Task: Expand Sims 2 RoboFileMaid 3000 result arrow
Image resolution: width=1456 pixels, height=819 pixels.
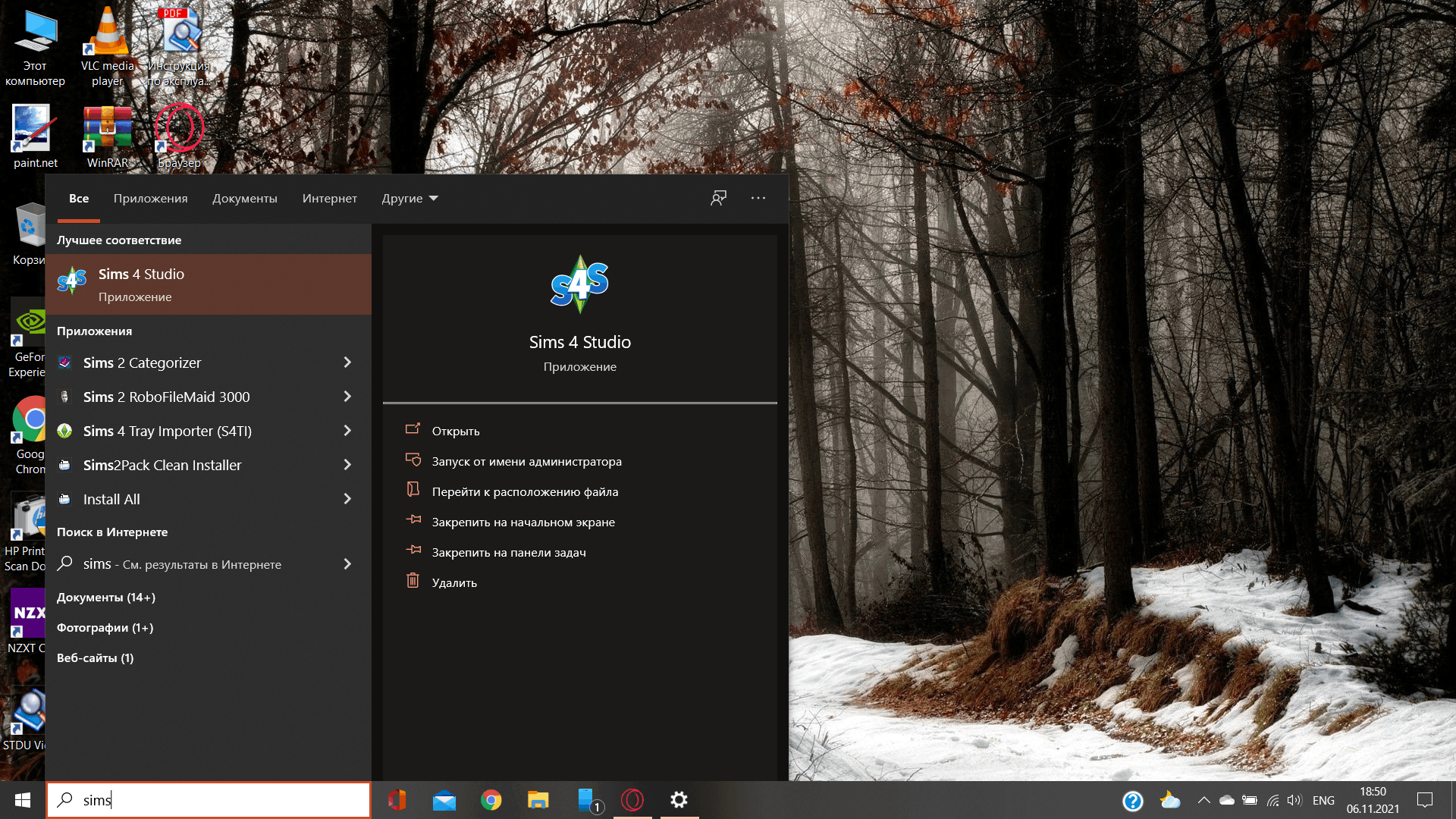Action: pos(347,397)
